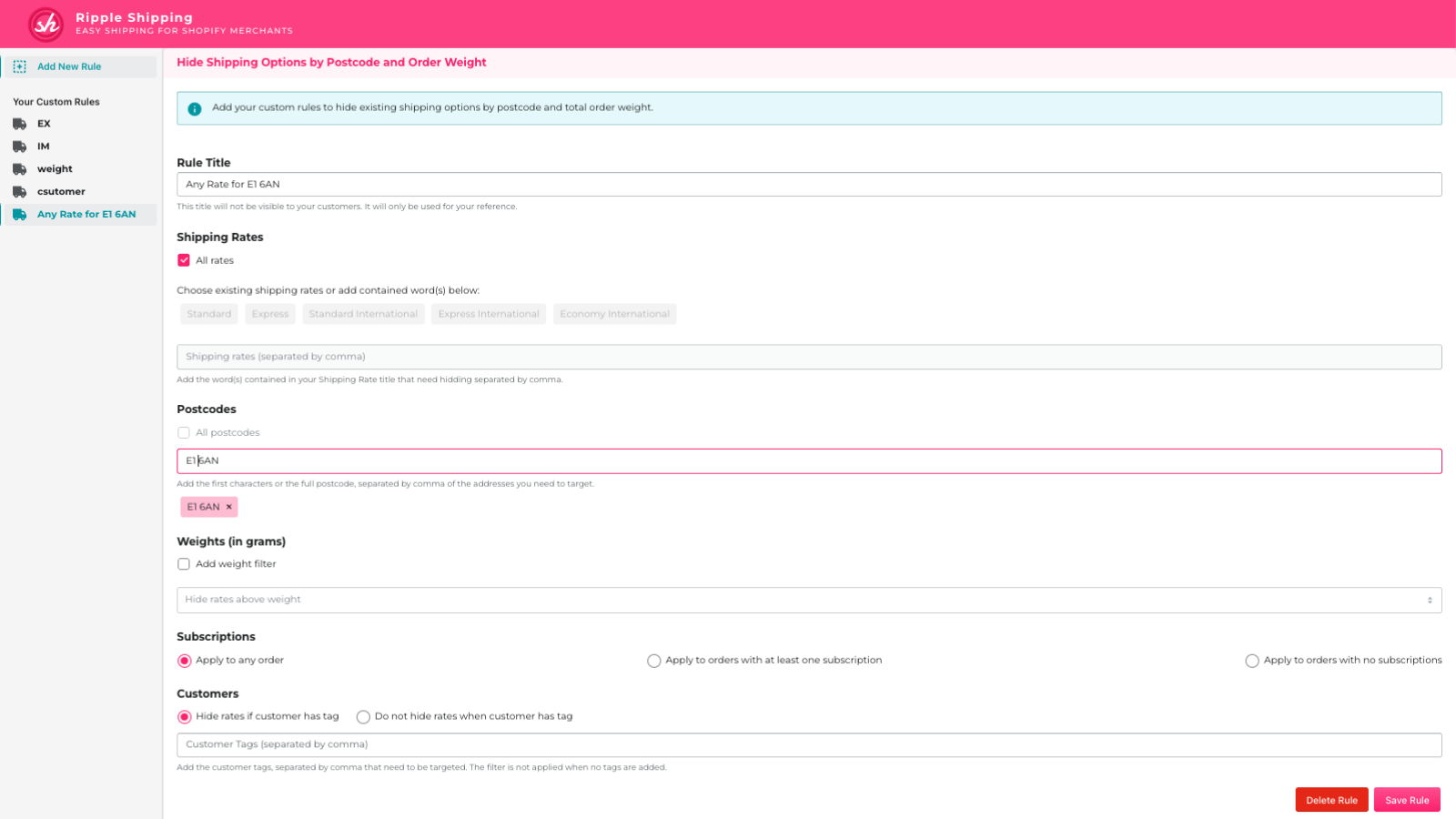
Task: Select the Express International rate chip
Action: coord(489,314)
